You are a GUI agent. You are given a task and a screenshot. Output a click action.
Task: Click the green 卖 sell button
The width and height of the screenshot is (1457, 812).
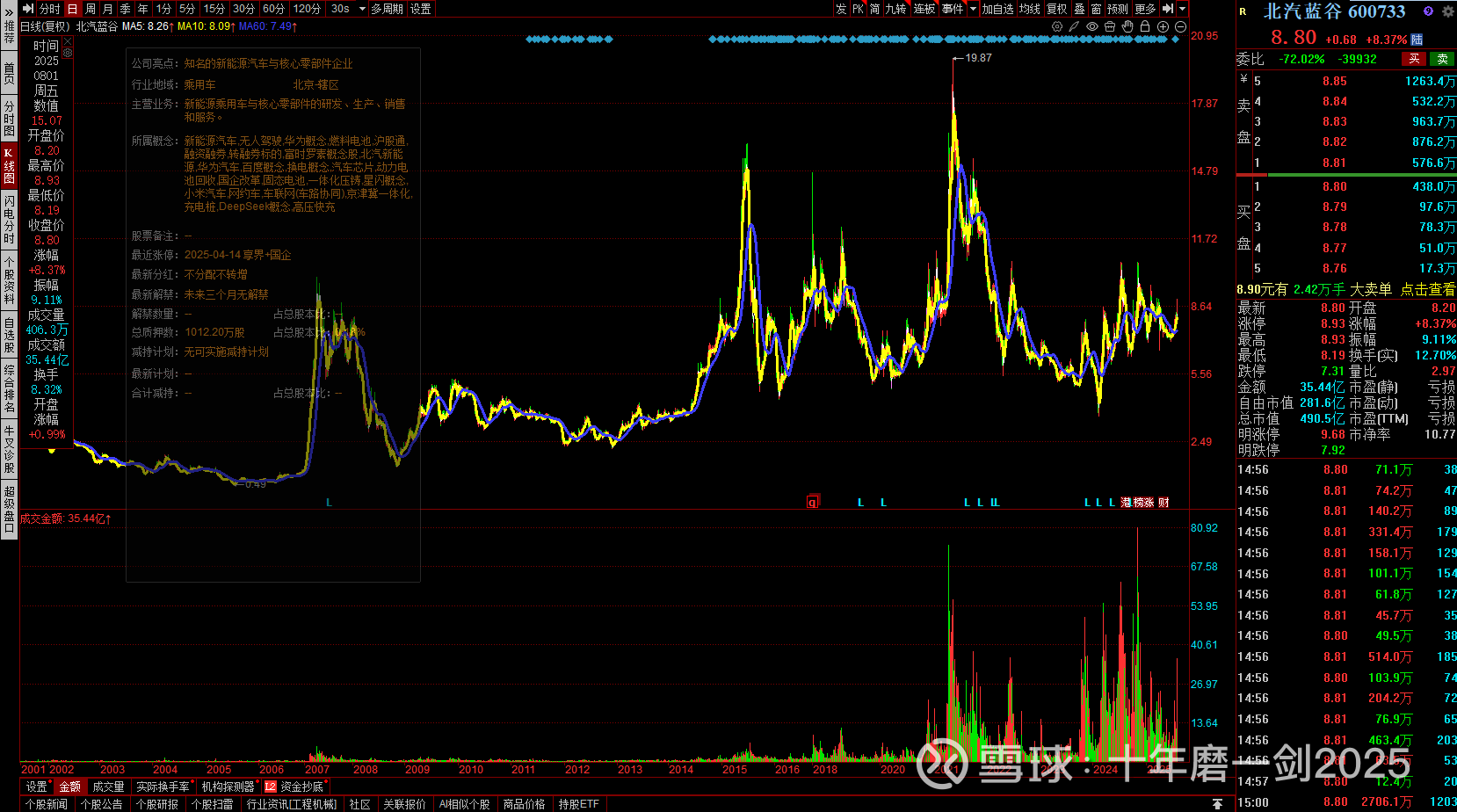point(1442,59)
